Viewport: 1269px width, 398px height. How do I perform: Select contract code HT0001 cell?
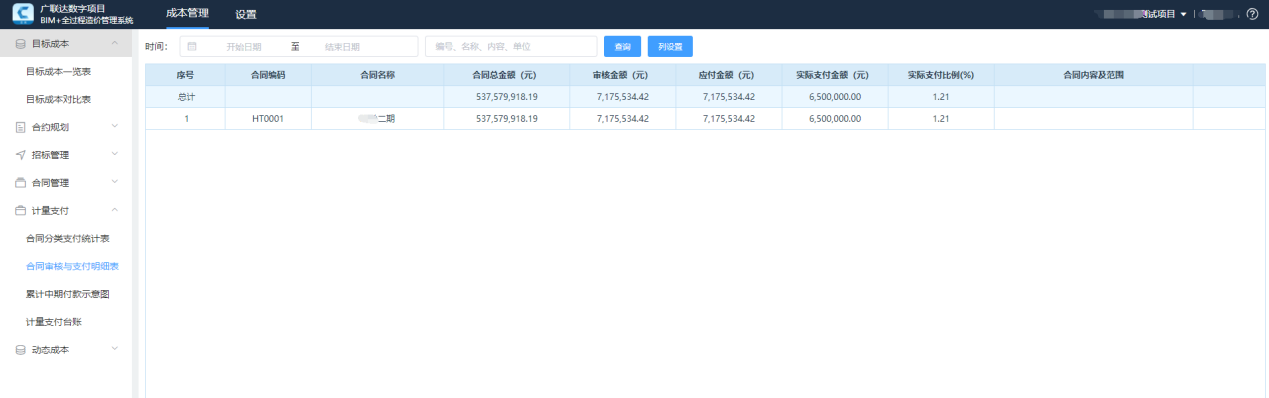point(268,119)
